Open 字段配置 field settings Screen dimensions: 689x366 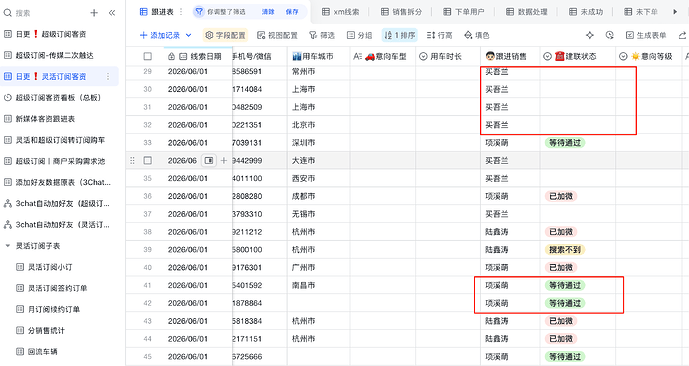click(225, 35)
